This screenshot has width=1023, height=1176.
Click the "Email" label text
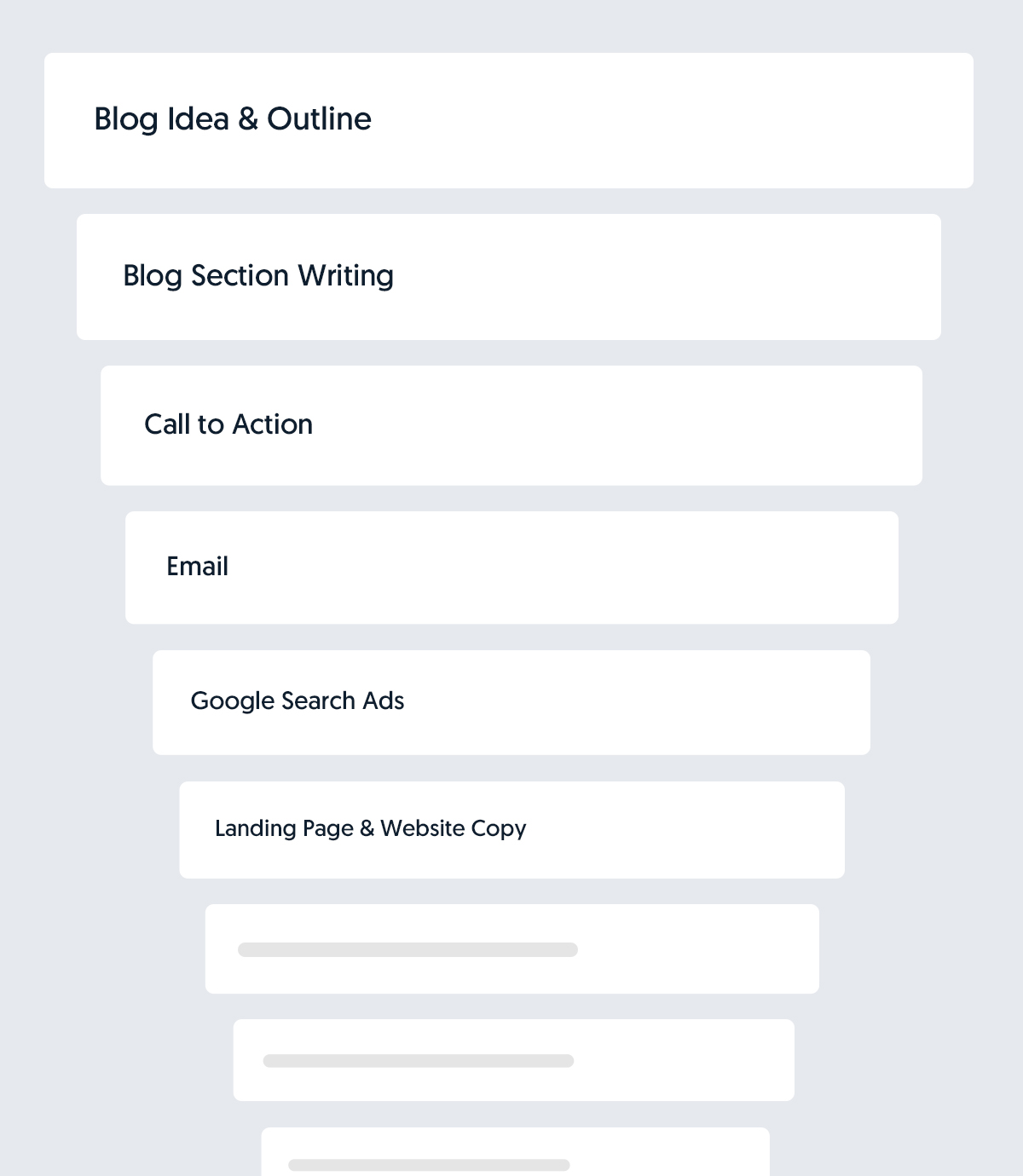click(197, 566)
